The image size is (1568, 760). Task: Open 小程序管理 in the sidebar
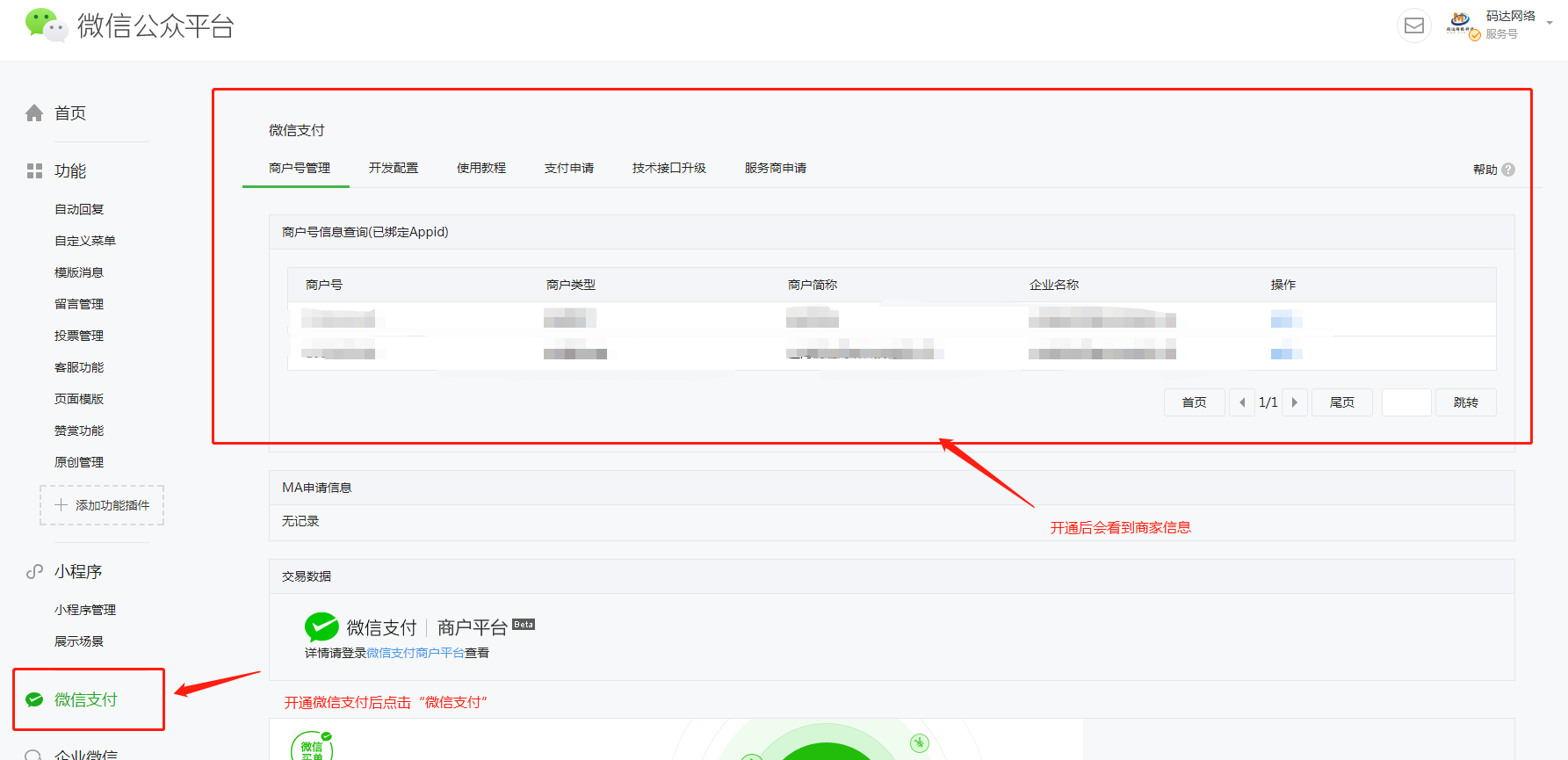click(x=85, y=610)
